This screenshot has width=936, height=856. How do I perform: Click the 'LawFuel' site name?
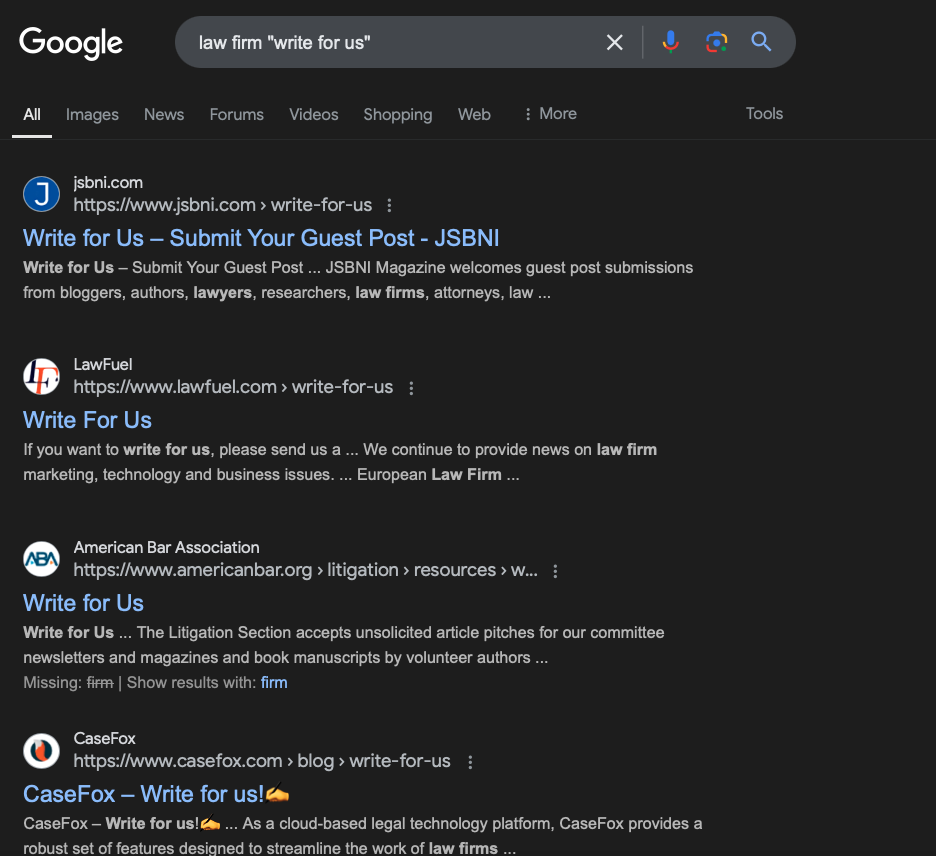click(103, 365)
